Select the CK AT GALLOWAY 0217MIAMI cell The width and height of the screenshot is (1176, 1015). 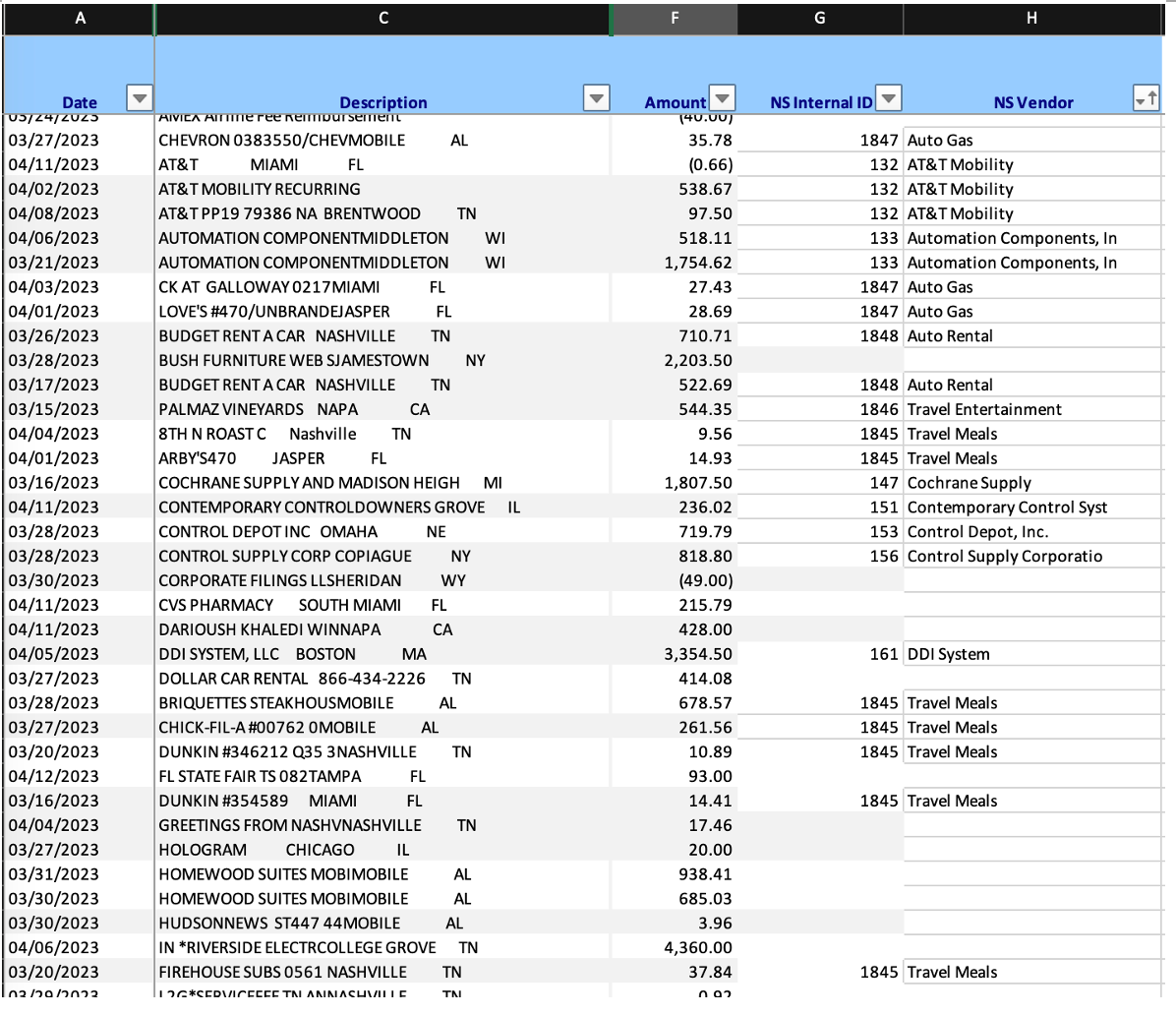[383, 287]
